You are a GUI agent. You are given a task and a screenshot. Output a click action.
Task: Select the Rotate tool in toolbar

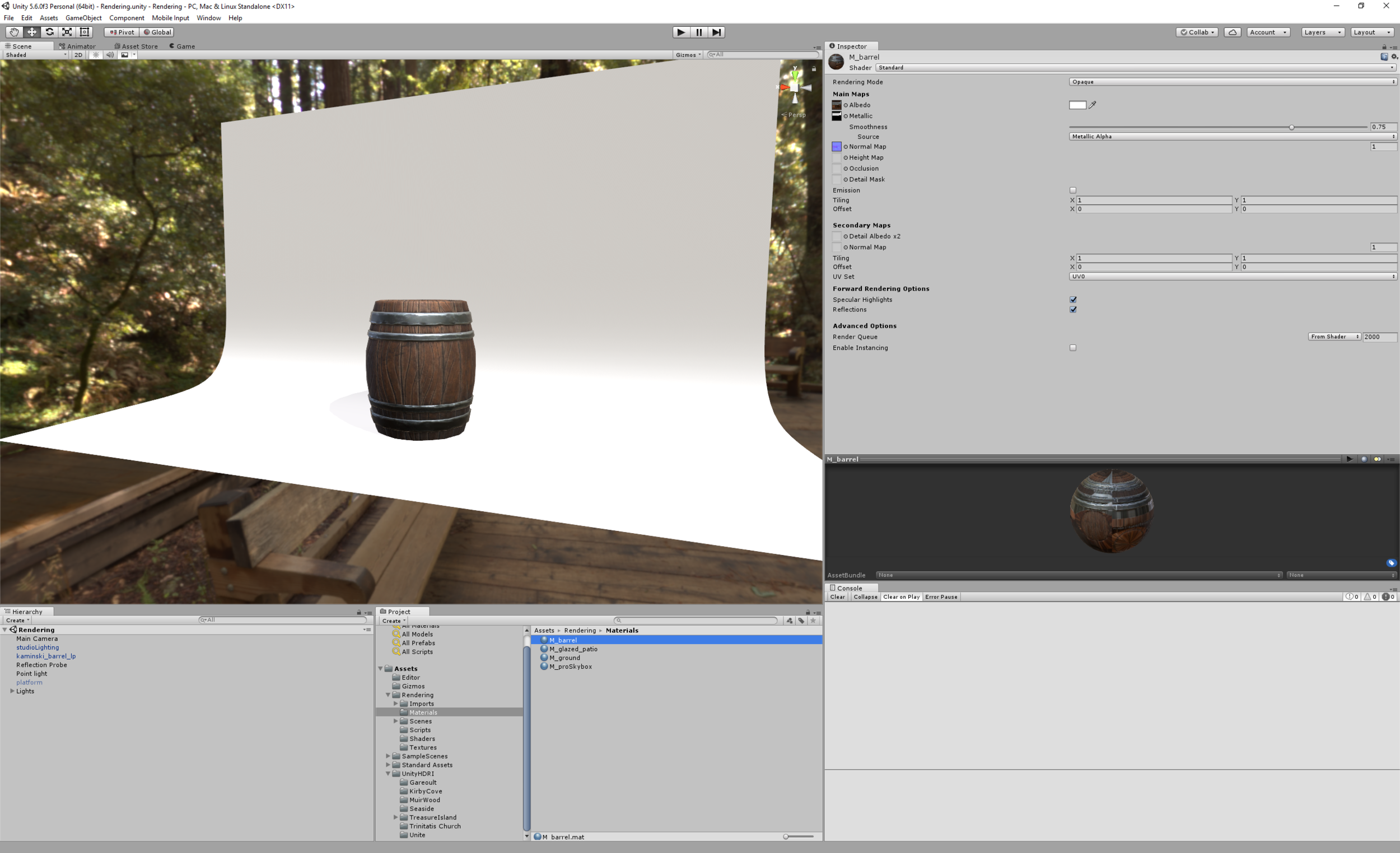click(x=49, y=32)
